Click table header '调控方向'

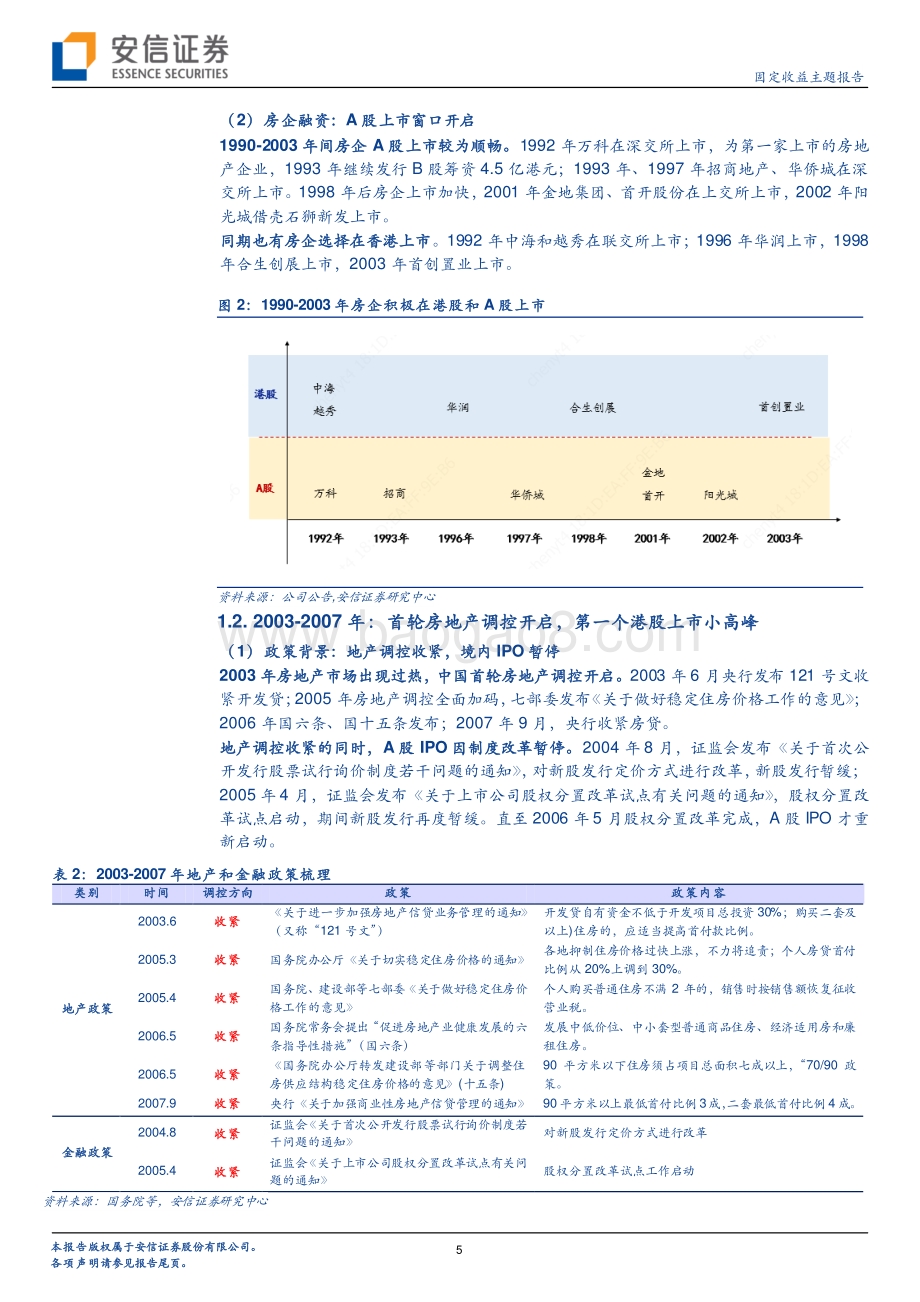[x=228, y=893]
